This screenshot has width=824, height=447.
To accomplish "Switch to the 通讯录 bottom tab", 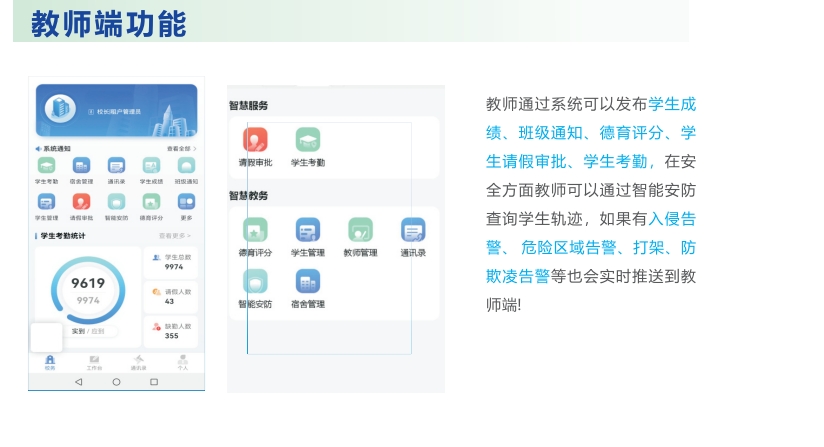I will pyautogui.click(x=139, y=362).
